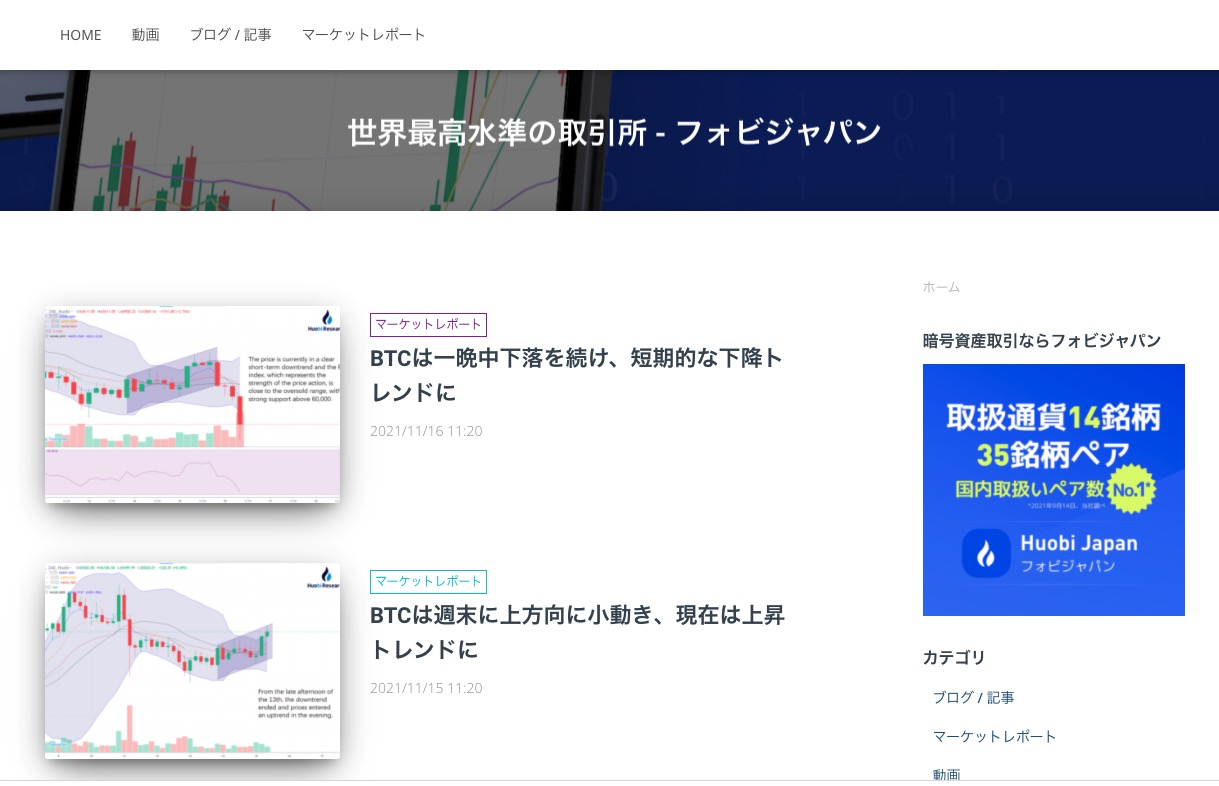Screen dimensions: 1219x786
Task: Click teal マーケットレポート tag on second article
Action: (x=428, y=581)
